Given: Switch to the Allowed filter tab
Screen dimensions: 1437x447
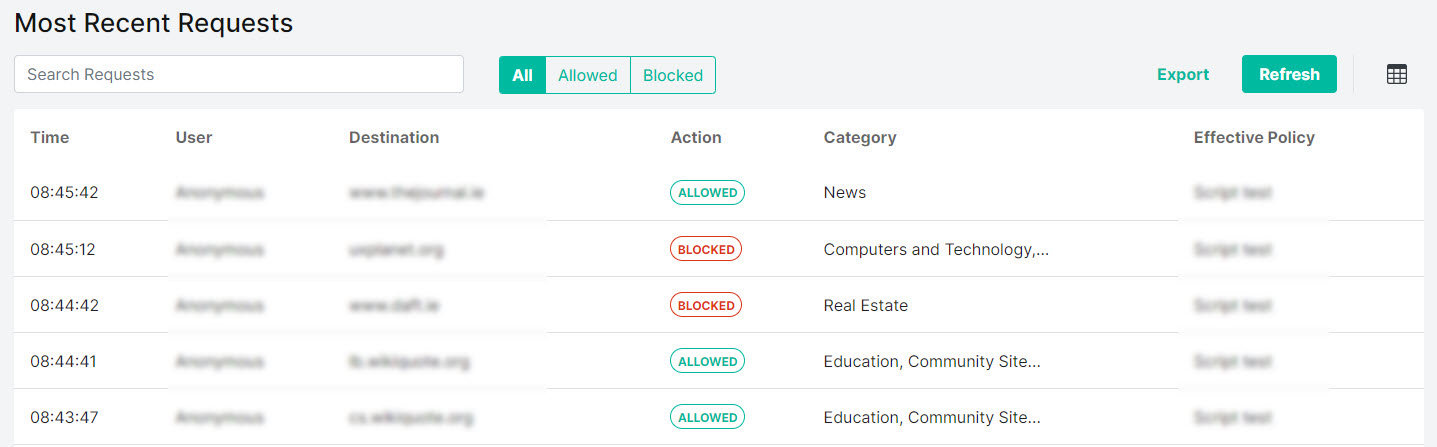Looking at the screenshot, I should [588, 75].
